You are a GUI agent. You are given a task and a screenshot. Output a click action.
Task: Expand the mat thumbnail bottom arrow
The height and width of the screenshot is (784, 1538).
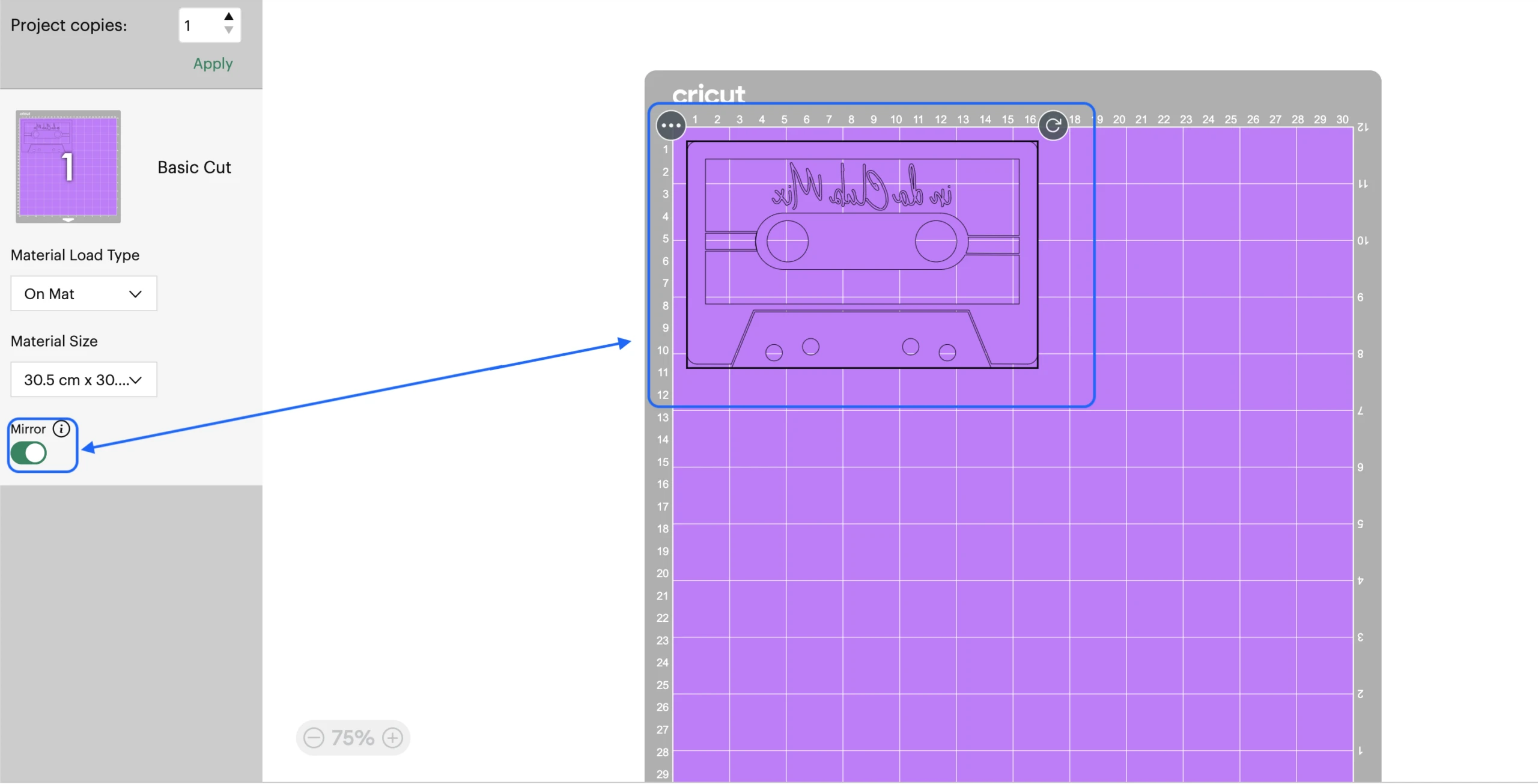point(68,220)
